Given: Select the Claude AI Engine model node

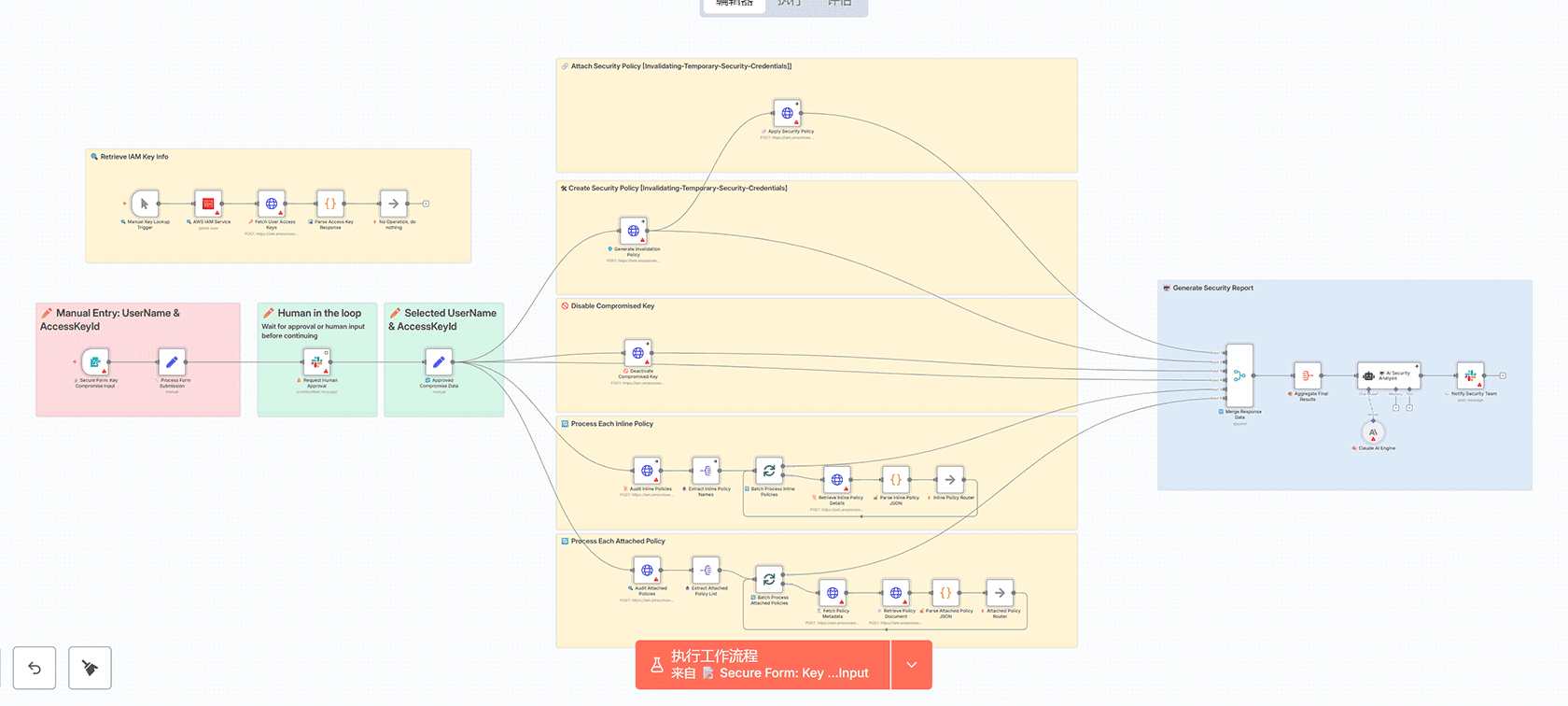Looking at the screenshot, I should point(1373,432).
